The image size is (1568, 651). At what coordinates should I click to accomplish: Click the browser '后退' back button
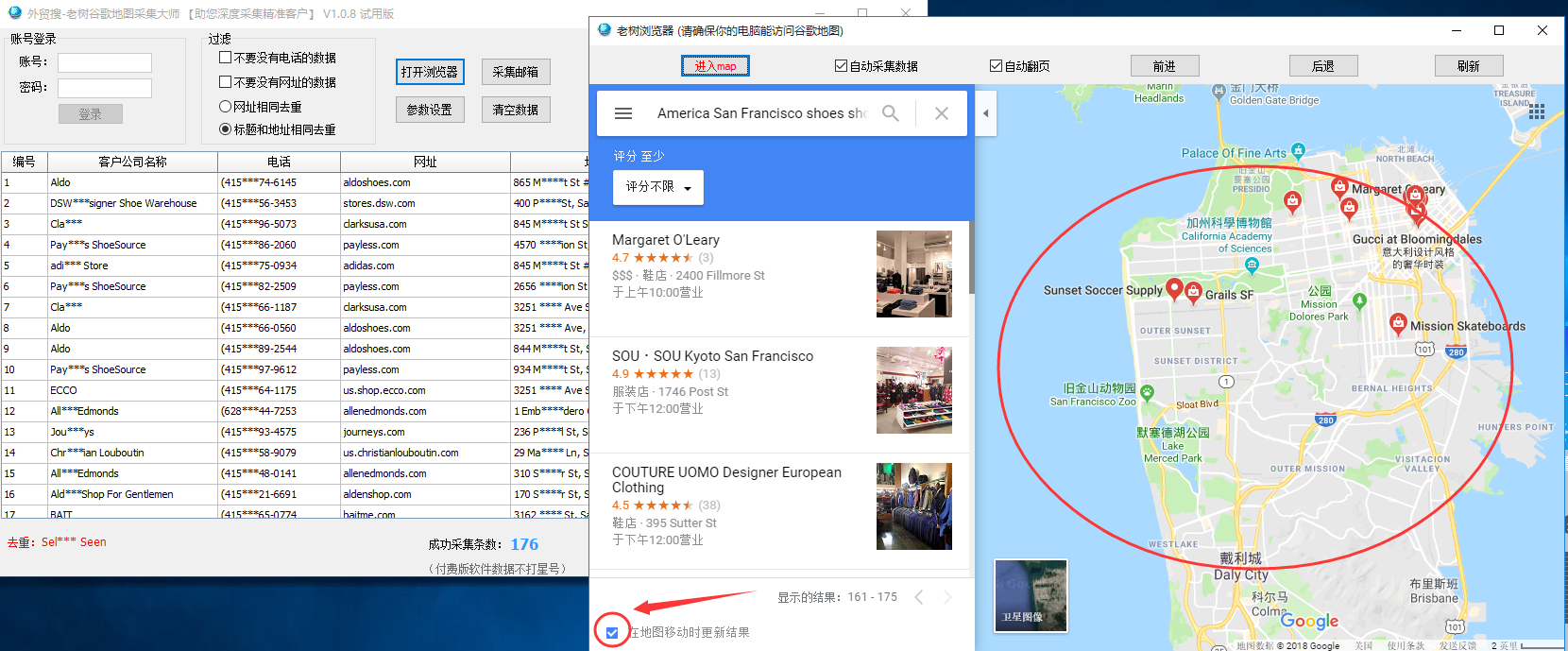click(1323, 66)
